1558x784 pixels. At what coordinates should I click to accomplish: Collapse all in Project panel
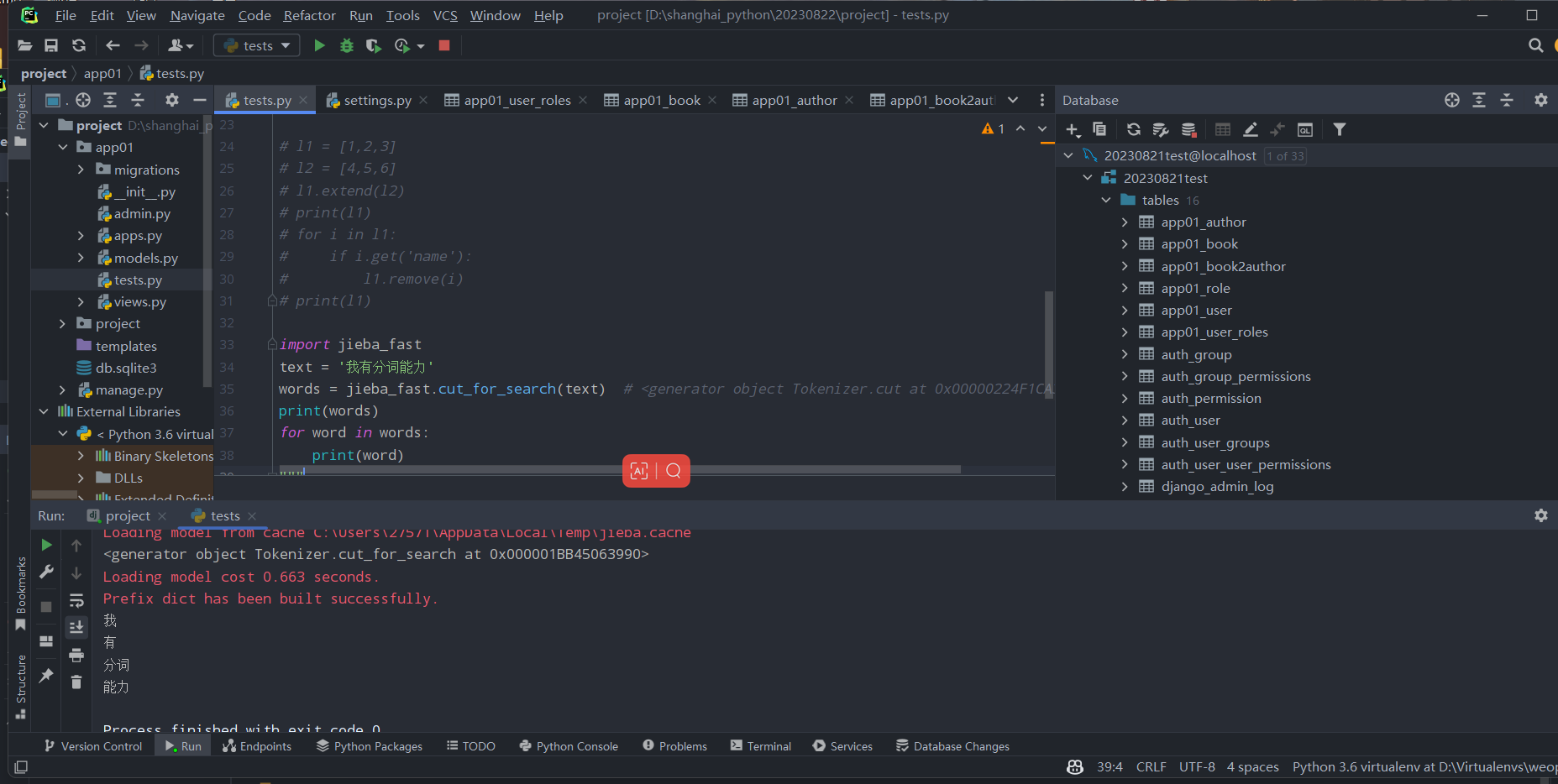[x=138, y=100]
